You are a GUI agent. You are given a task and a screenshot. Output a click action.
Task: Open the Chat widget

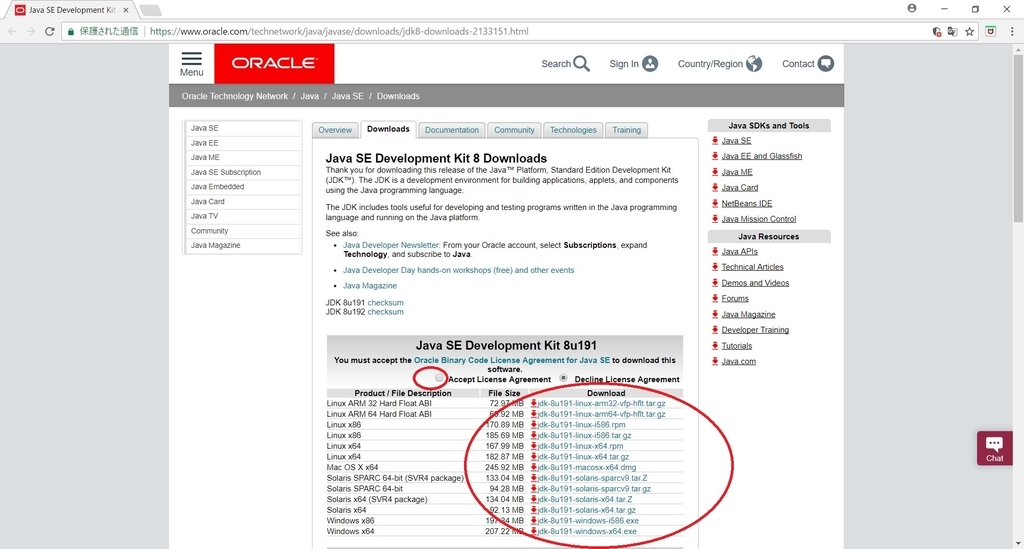(x=995, y=448)
